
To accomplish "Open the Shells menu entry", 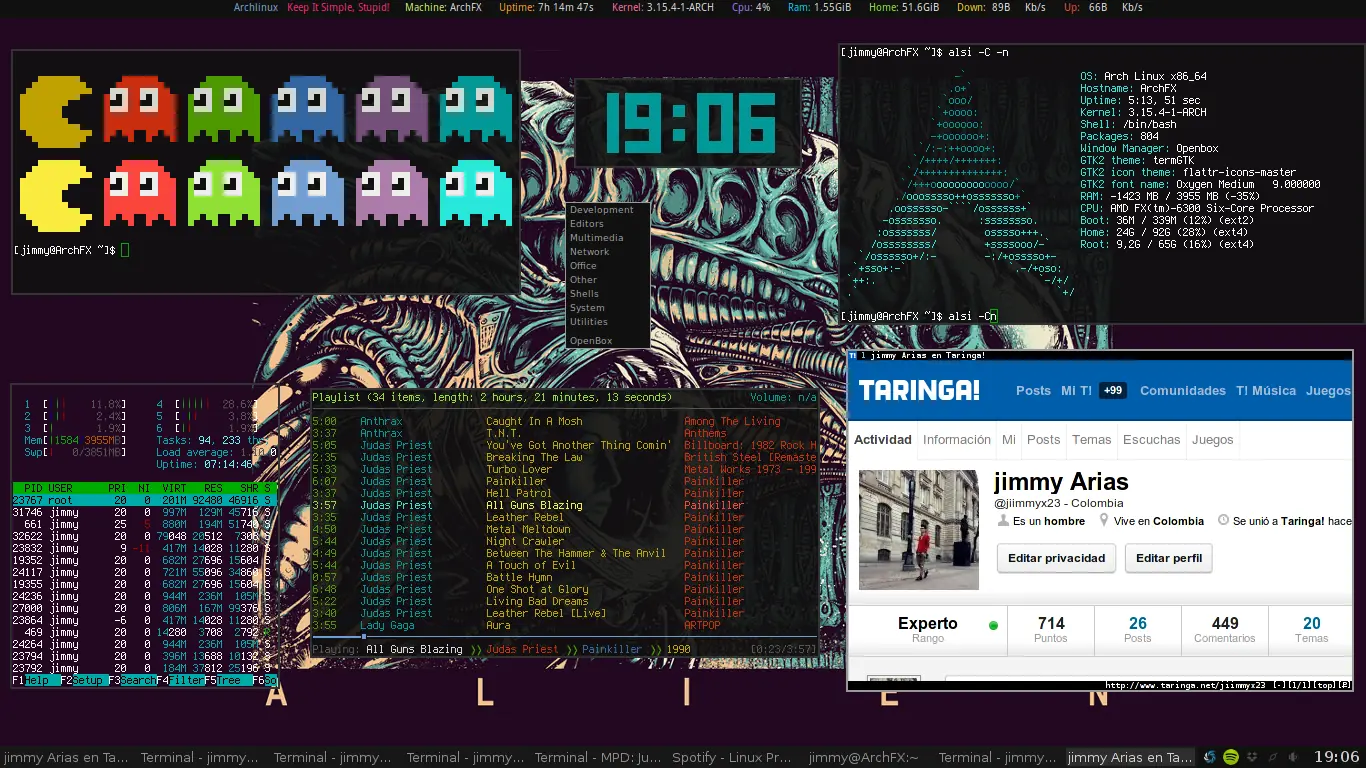I will click(609, 294).
